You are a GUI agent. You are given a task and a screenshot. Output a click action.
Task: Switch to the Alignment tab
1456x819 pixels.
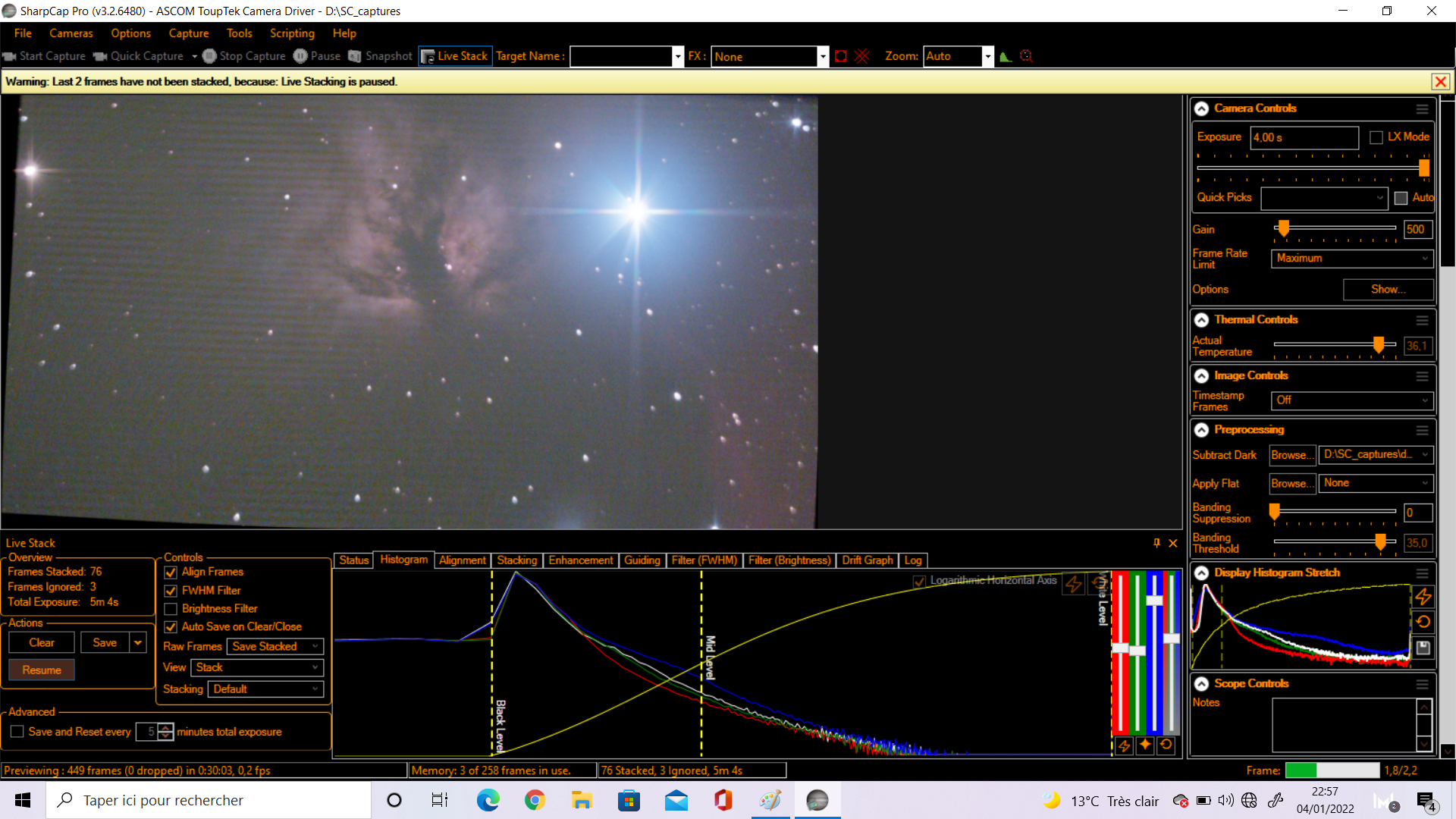(x=462, y=560)
